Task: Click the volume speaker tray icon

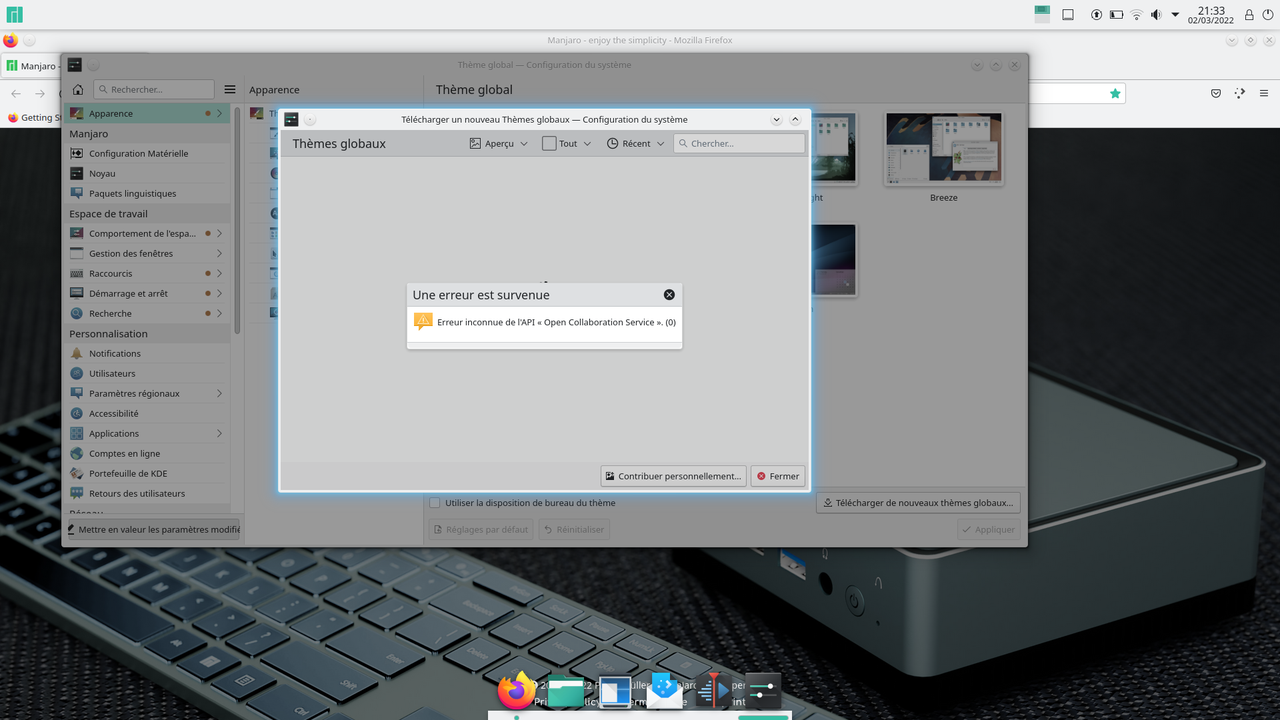Action: click(x=1157, y=14)
